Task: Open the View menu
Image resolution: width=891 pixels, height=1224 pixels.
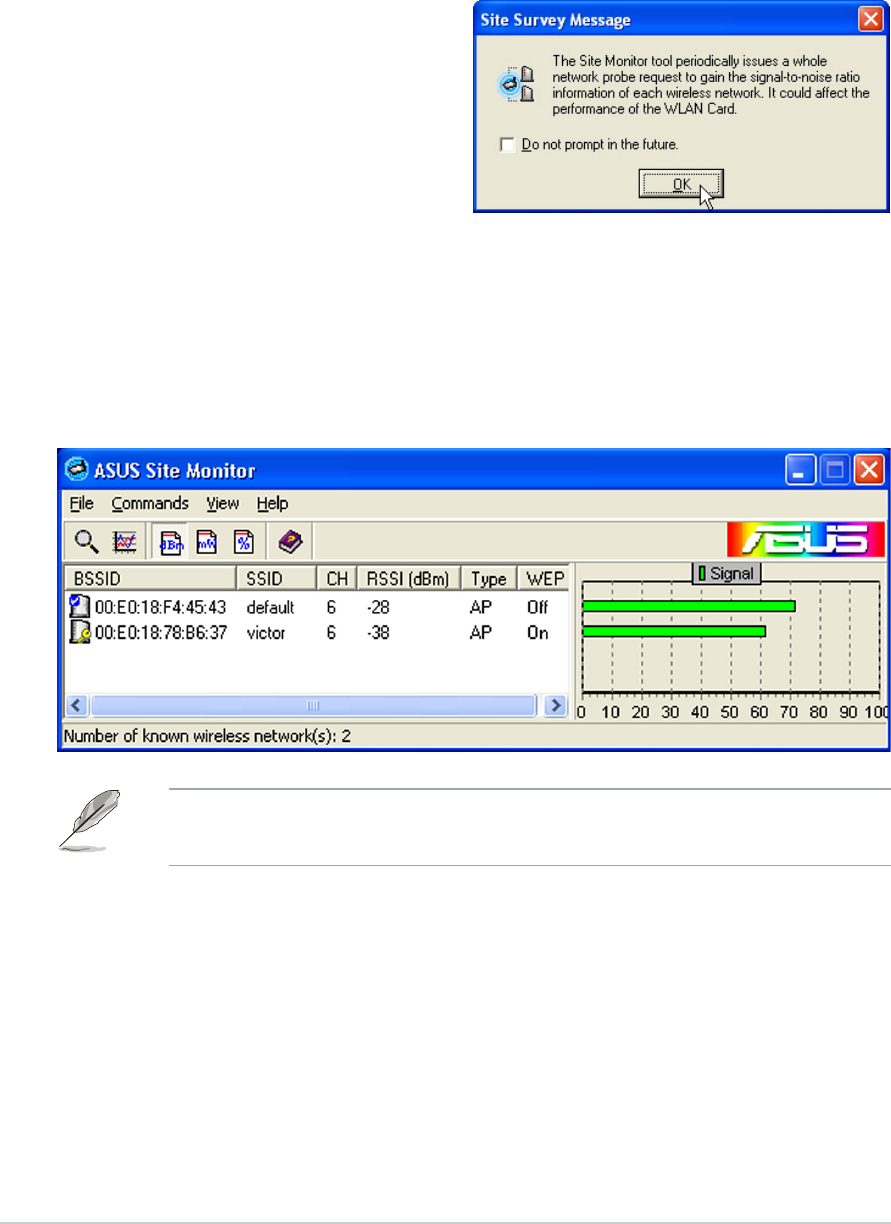Action: 223,503
